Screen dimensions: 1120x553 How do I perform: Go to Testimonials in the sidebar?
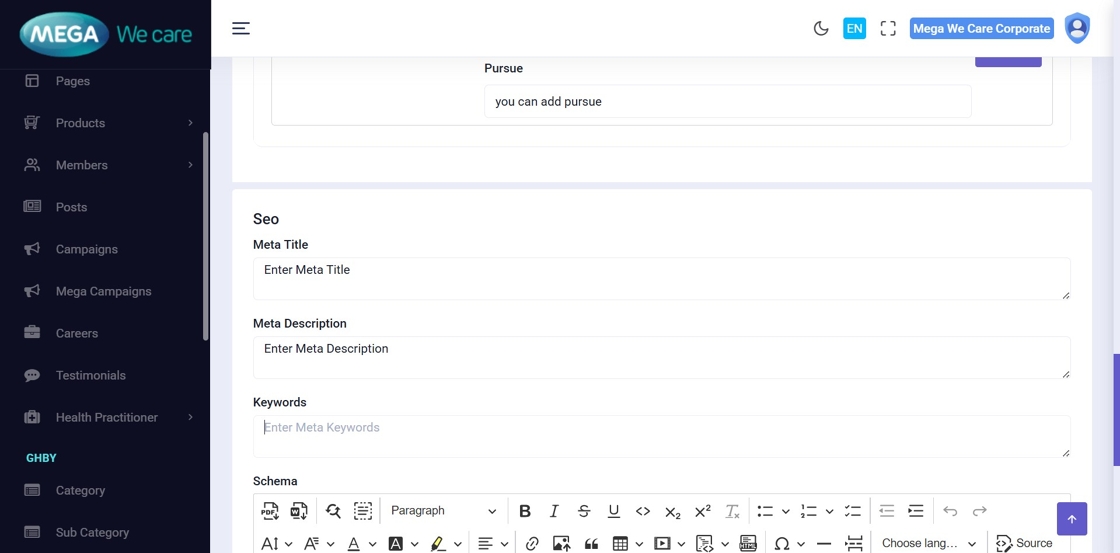click(x=90, y=375)
